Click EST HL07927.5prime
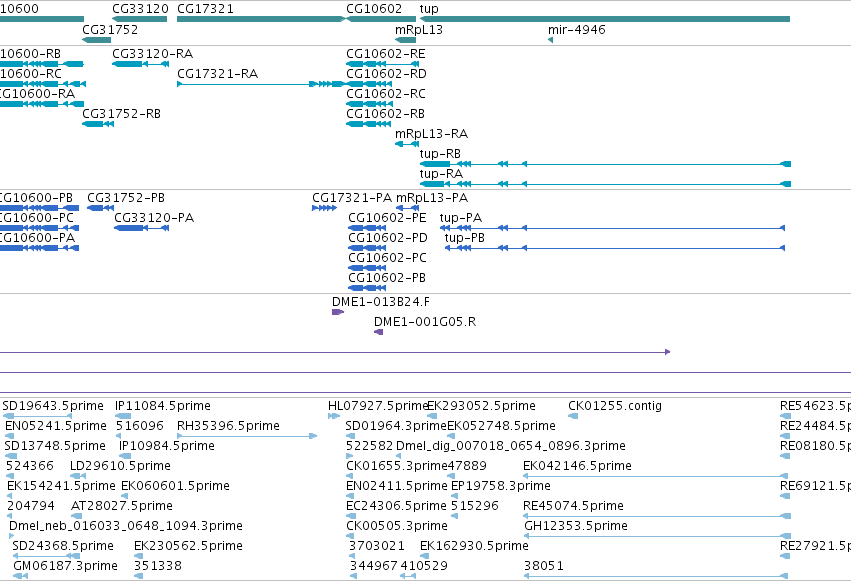The width and height of the screenshot is (851, 581). pos(378,406)
